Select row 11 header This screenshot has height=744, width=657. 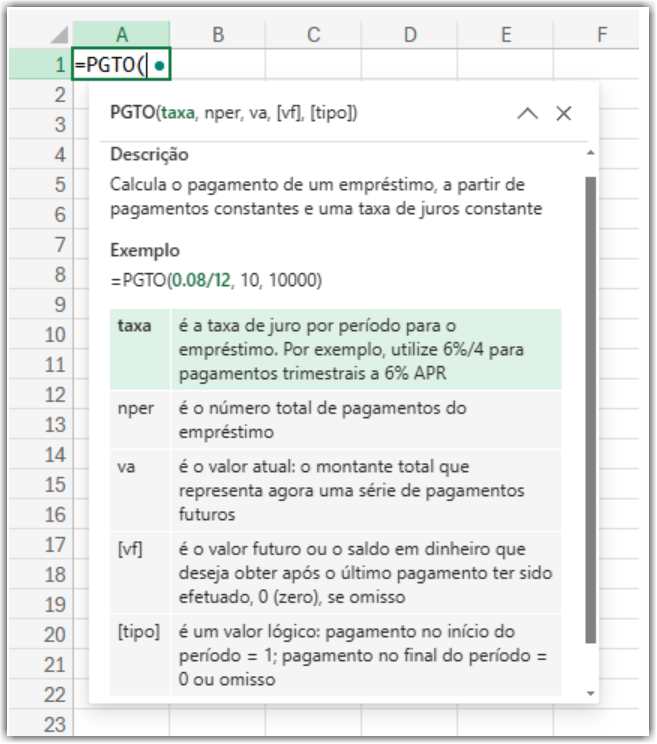pos(41,364)
